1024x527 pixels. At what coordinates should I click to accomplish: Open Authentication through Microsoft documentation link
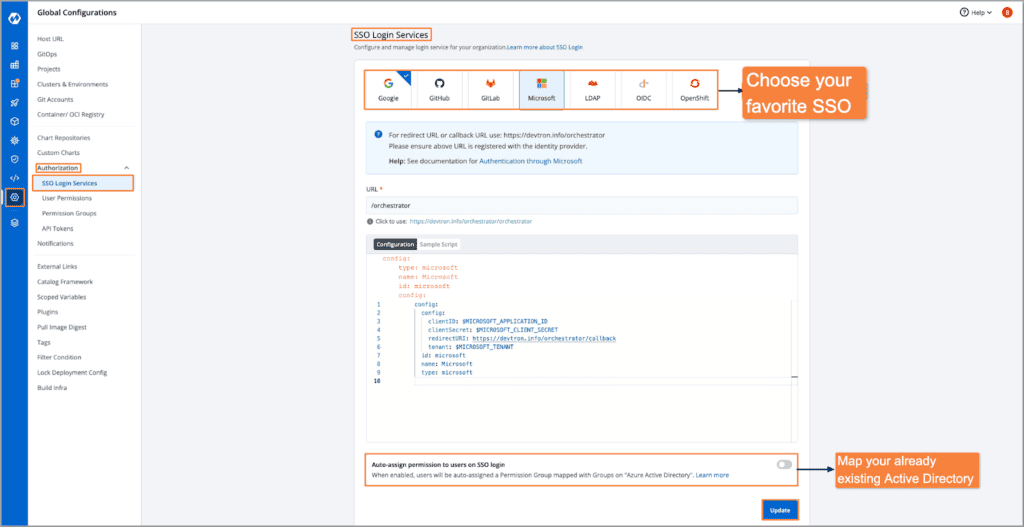530,160
